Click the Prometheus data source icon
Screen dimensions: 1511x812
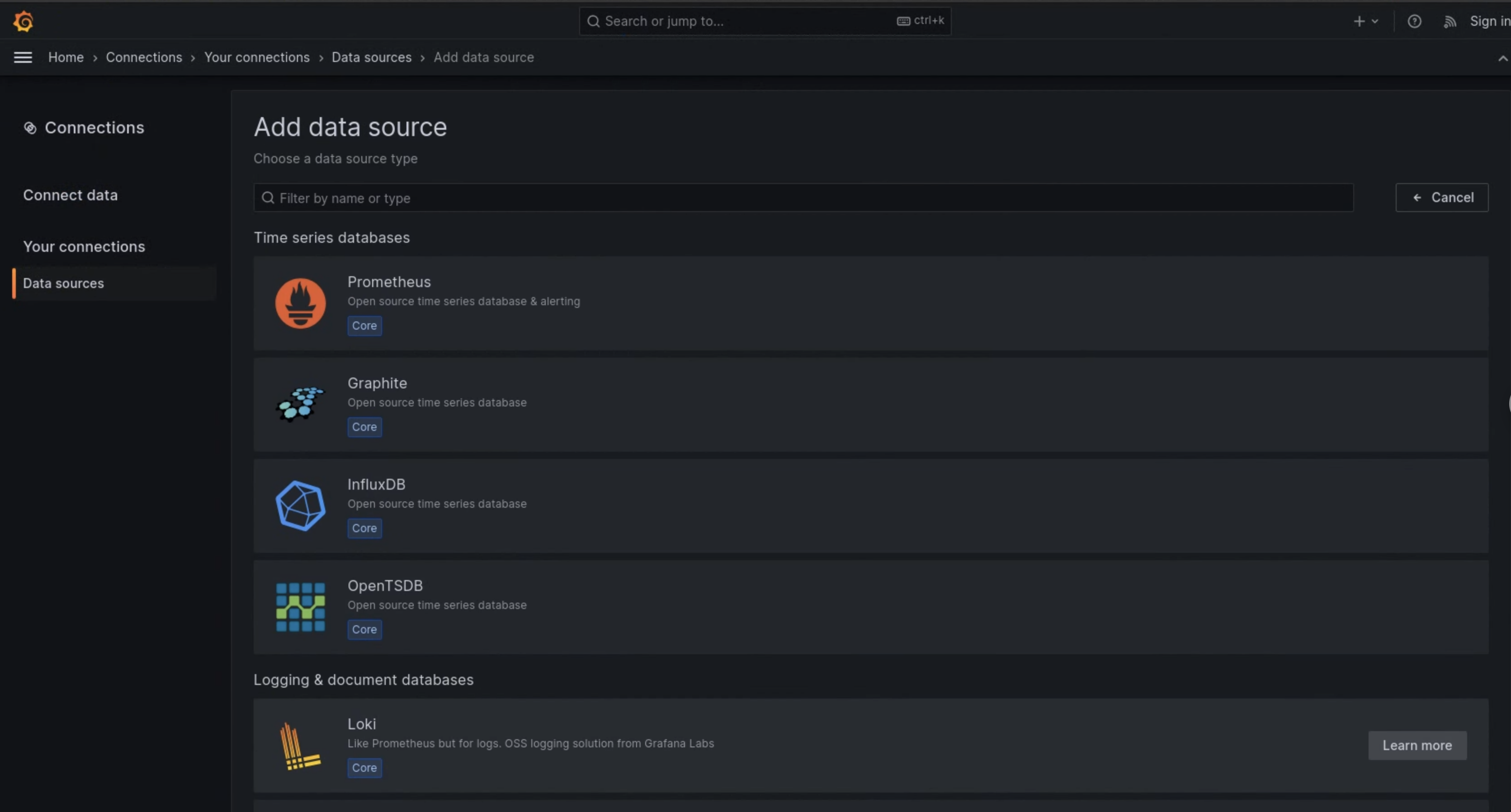click(300, 303)
